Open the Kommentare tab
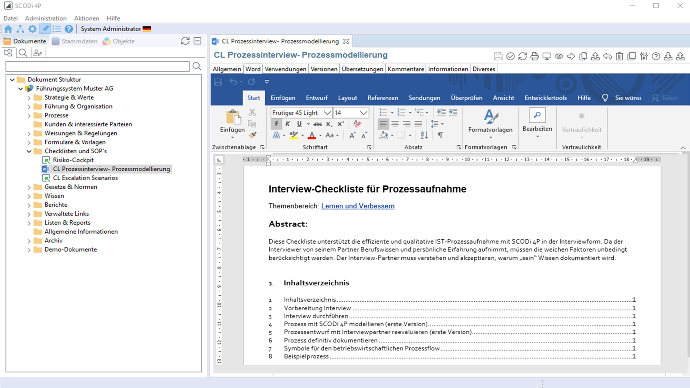 (x=406, y=69)
